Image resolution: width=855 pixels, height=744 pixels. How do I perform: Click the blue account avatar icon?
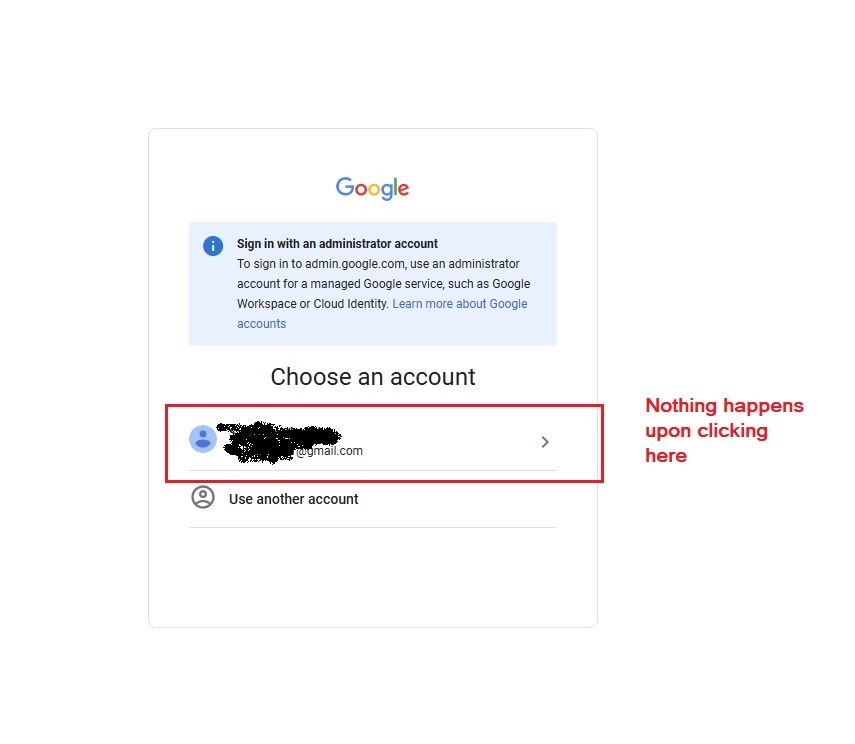[x=202, y=439]
